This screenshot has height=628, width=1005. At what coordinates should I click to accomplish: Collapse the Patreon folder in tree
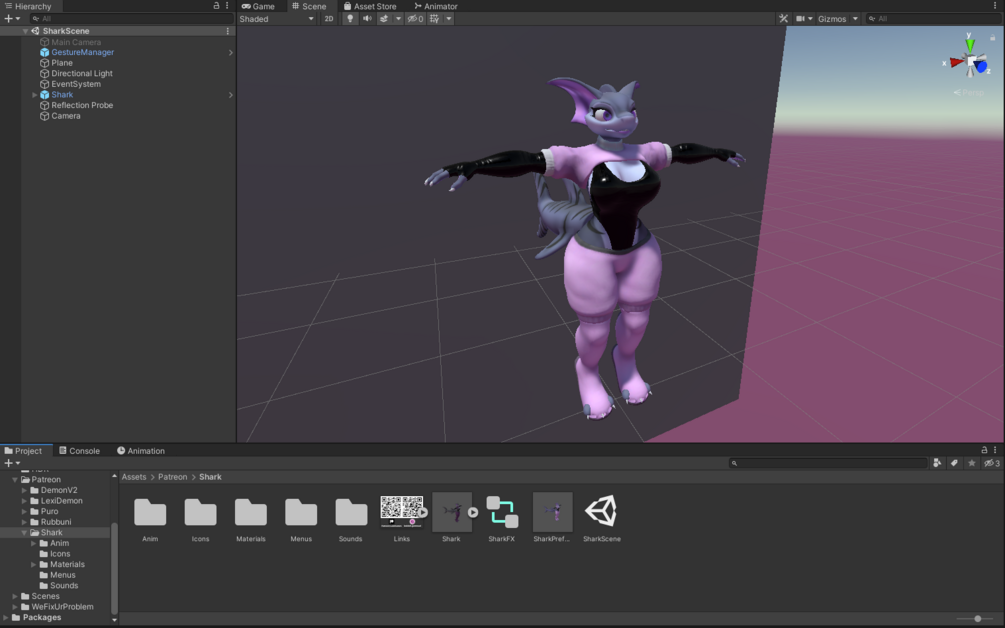coord(15,479)
